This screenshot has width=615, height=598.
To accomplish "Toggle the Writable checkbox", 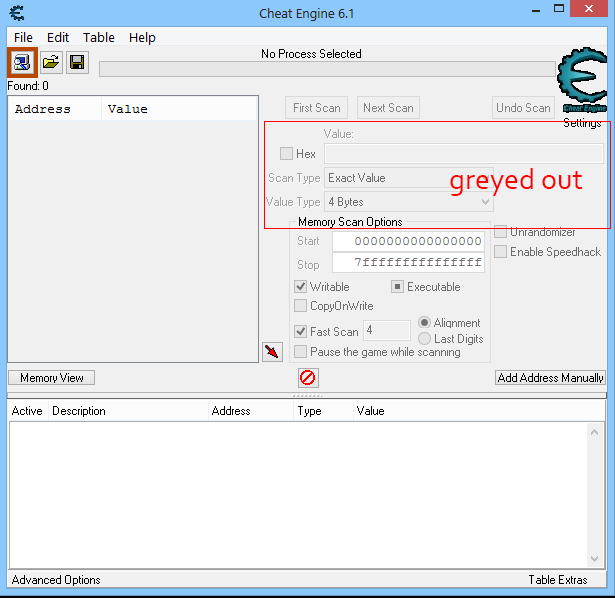I will pyautogui.click(x=300, y=287).
